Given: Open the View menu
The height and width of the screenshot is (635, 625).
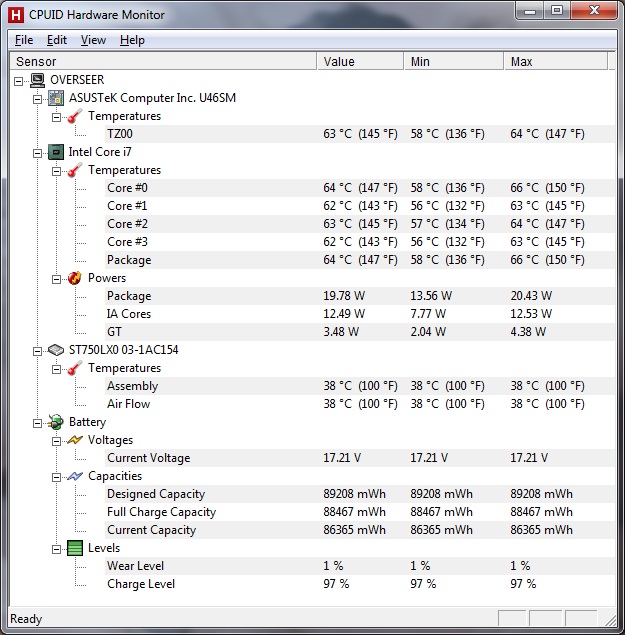Looking at the screenshot, I should (x=93, y=40).
